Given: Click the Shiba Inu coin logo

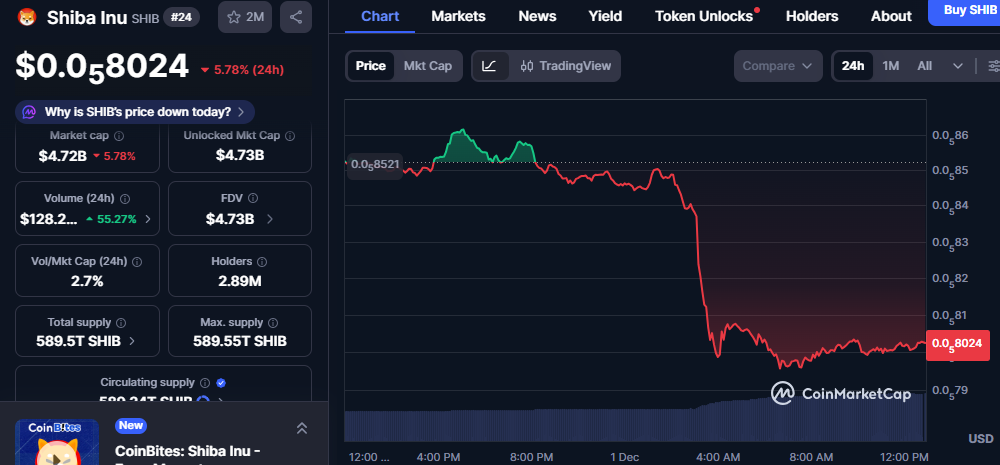Looking at the screenshot, I should click(27, 17).
